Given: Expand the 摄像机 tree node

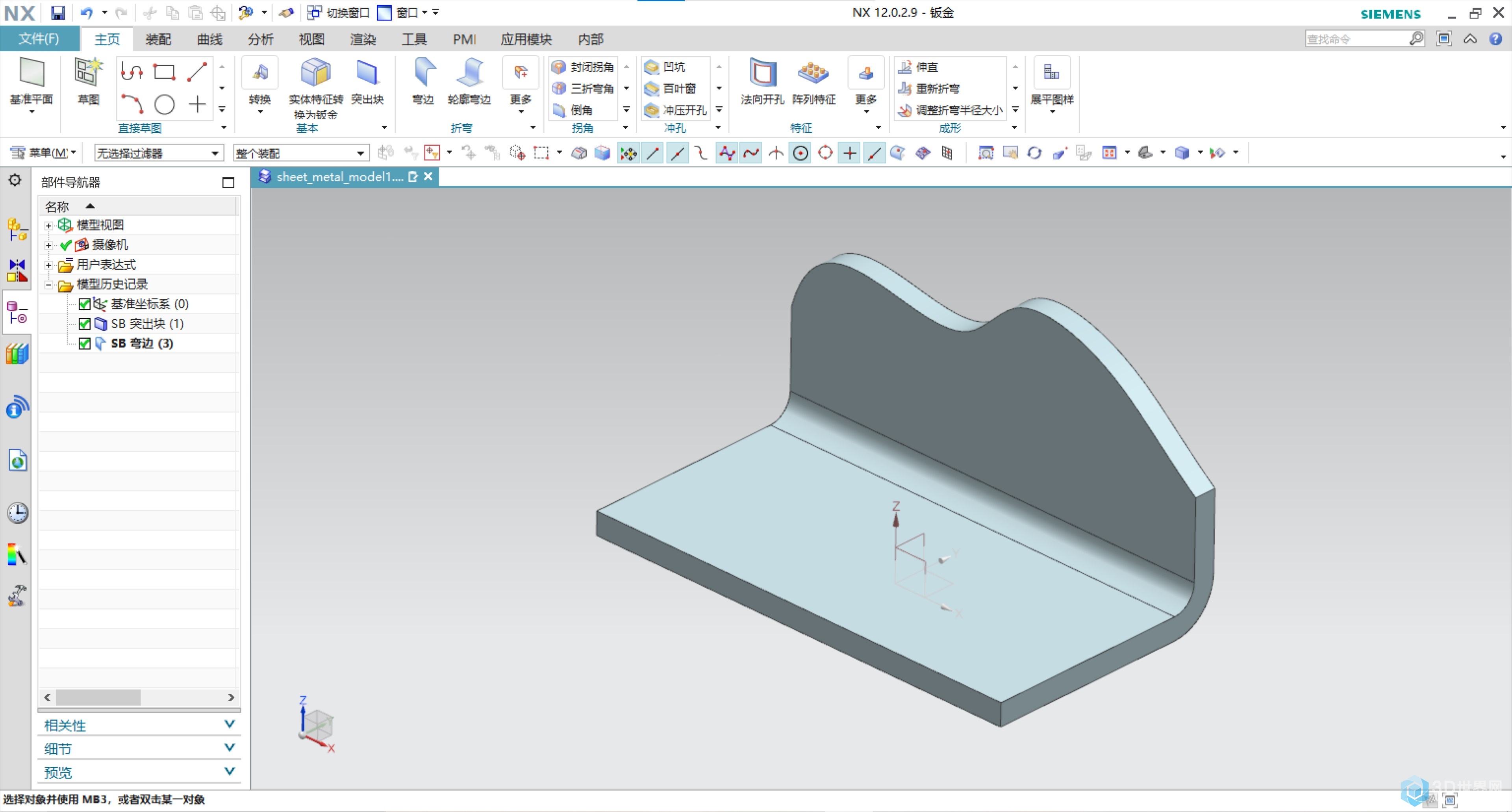Looking at the screenshot, I should coord(49,245).
